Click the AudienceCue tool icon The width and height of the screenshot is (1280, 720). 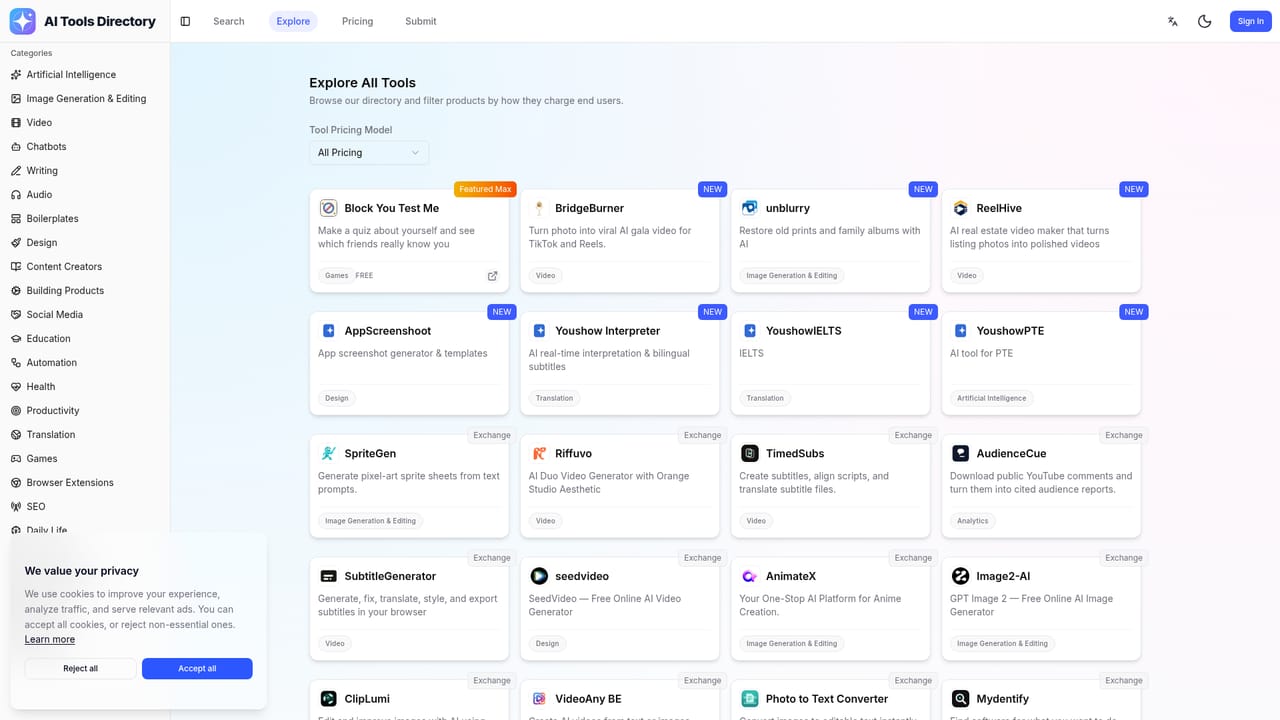point(960,453)
